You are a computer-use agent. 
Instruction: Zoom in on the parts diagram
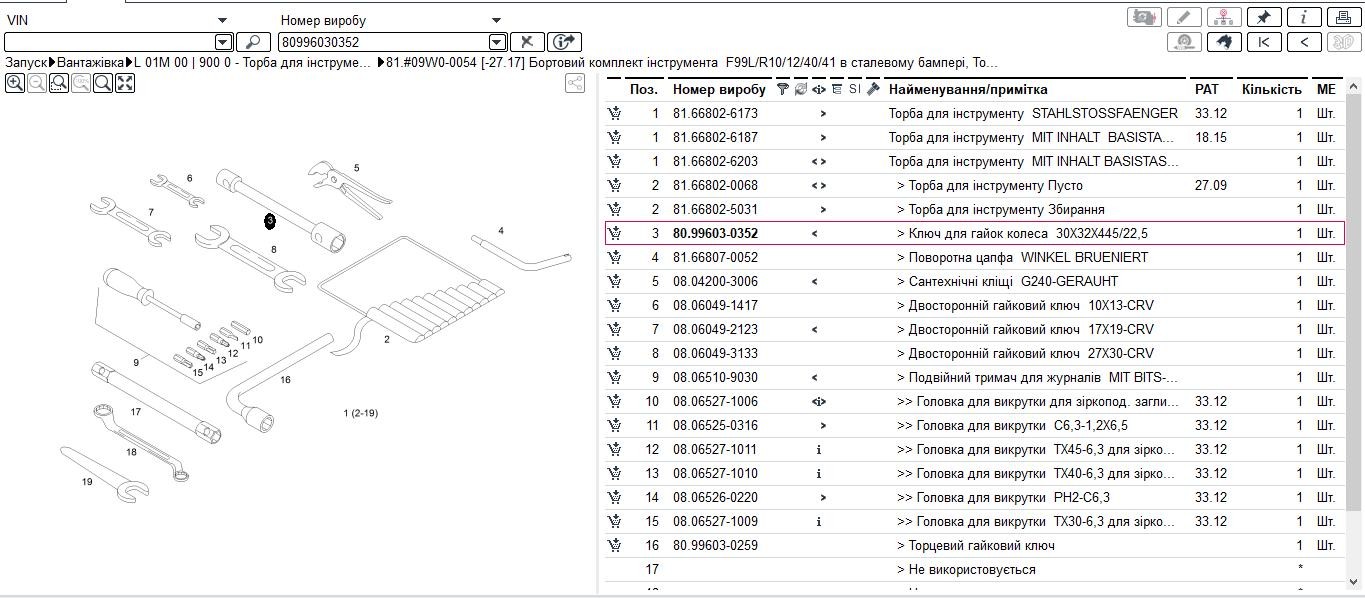click(15, 84)
